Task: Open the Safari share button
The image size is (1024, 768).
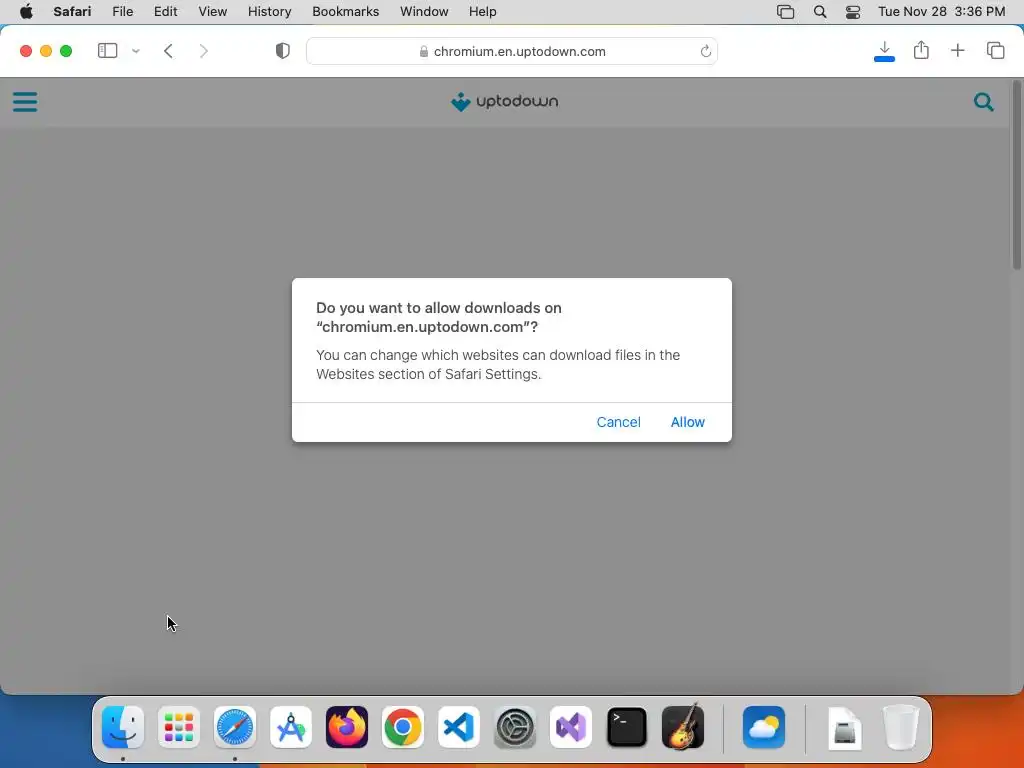Action: pyautogui.click(x=921, y=50)
